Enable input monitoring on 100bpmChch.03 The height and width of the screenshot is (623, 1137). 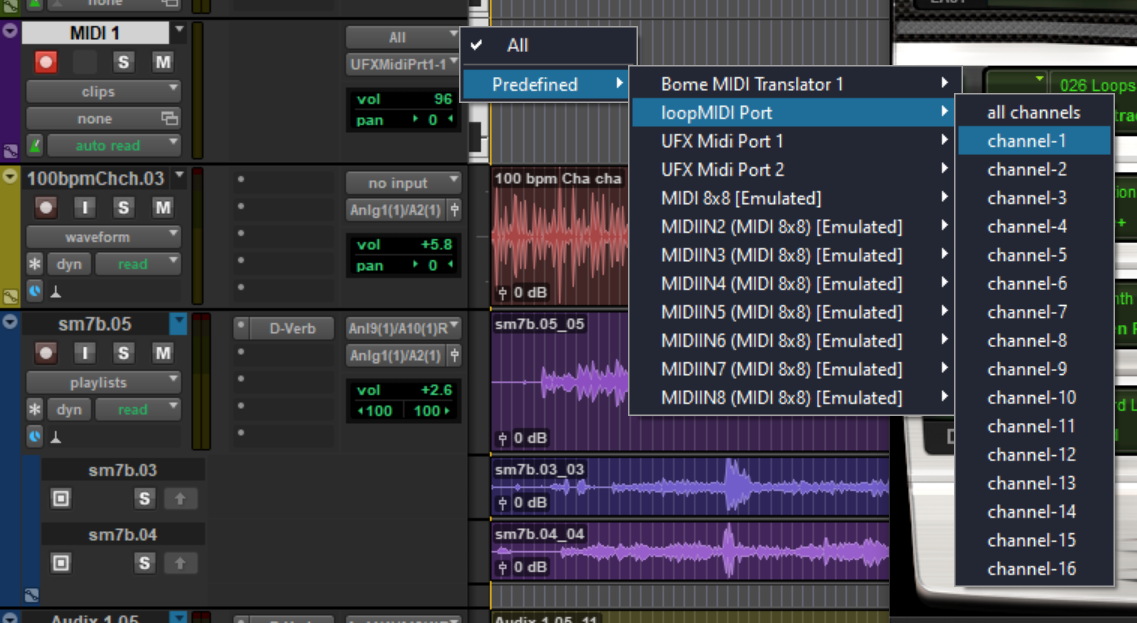point(85,208)
